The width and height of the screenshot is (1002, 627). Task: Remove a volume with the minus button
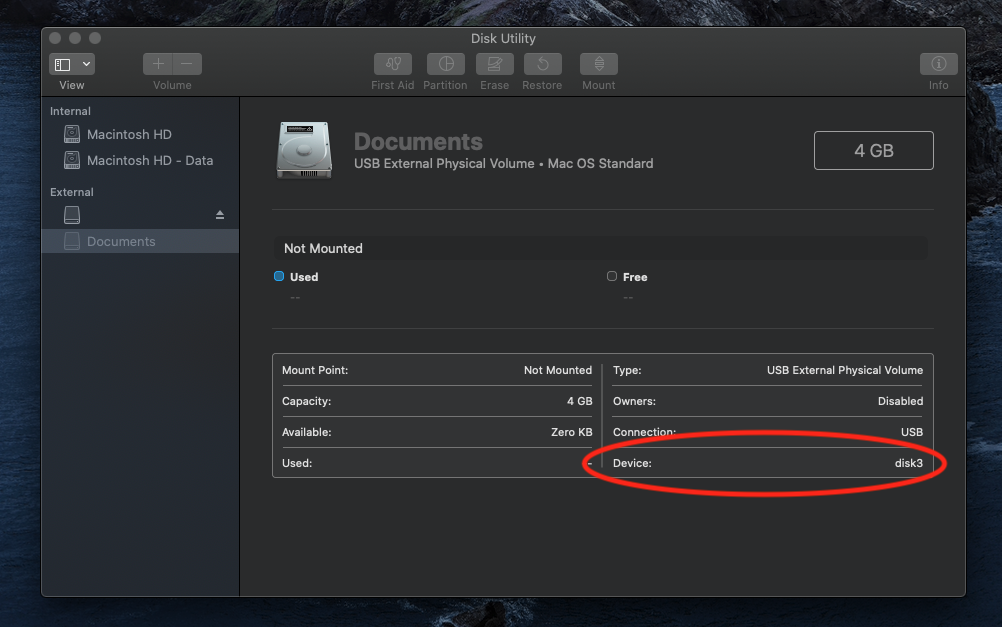point(187,64)
